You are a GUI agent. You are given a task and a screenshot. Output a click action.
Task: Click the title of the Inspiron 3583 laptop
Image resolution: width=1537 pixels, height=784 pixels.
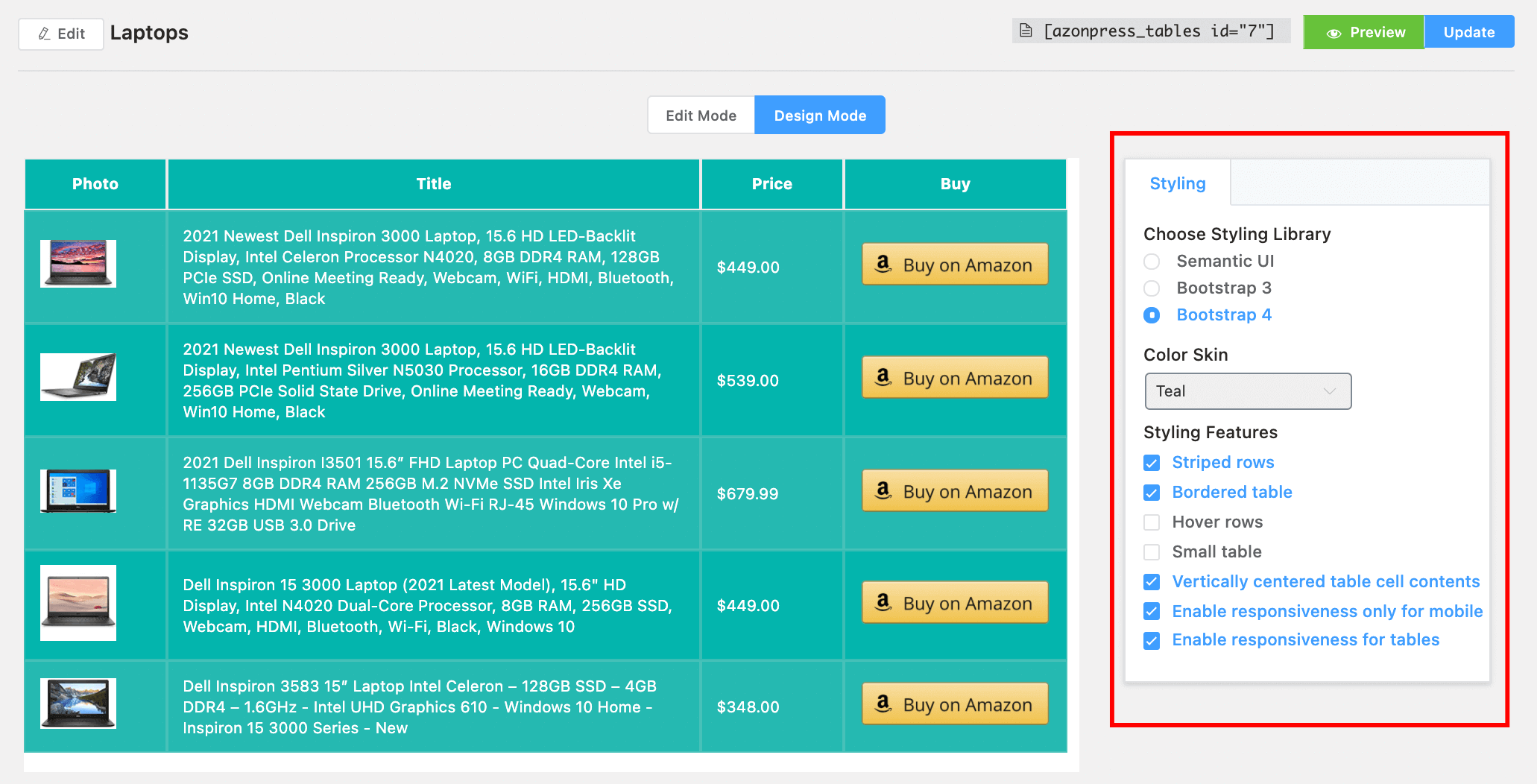pyautogui.click(x=420, y=707)
